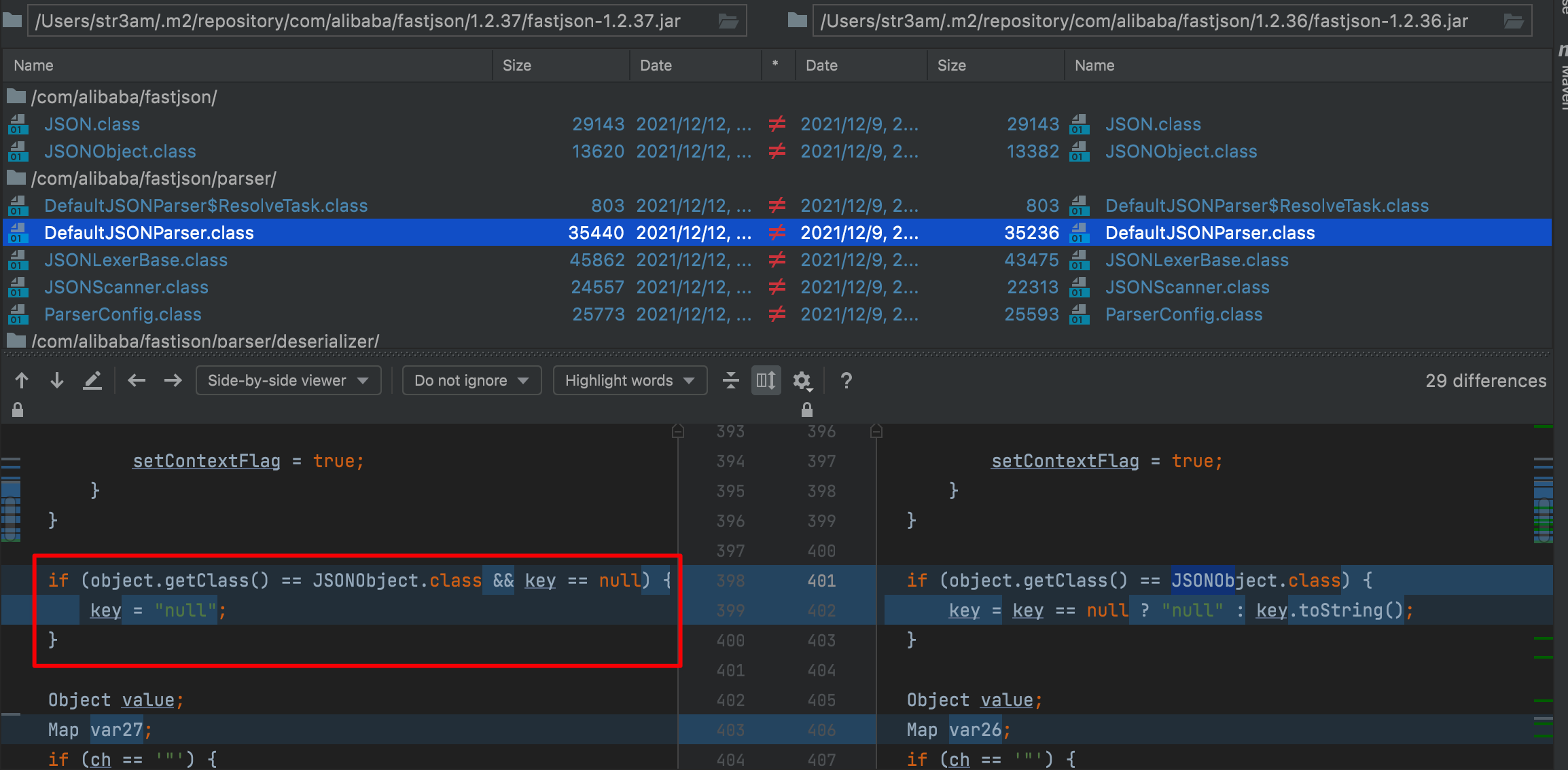This screenshot has height=770, width=1568.
Task: Go to previous difference with up arrow
Action: (x=22, y=380)
